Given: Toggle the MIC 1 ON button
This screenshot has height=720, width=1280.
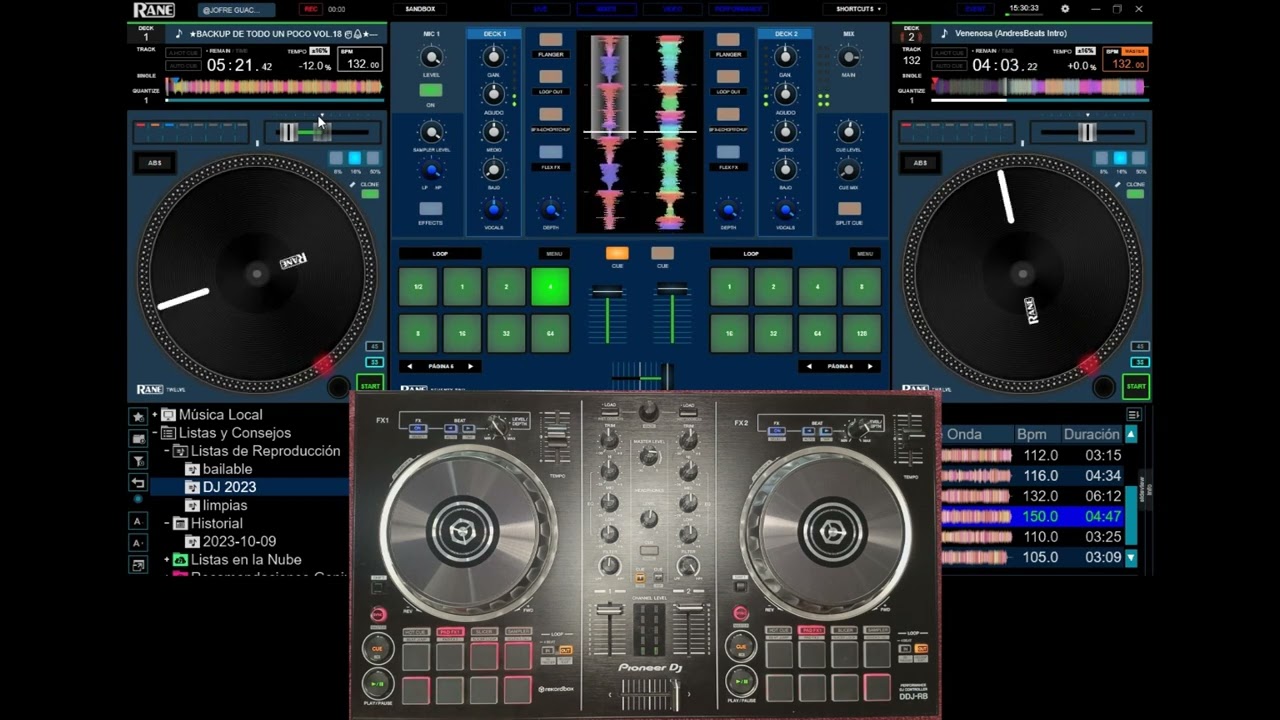Looking at the screenshot, I should (431, 90).
